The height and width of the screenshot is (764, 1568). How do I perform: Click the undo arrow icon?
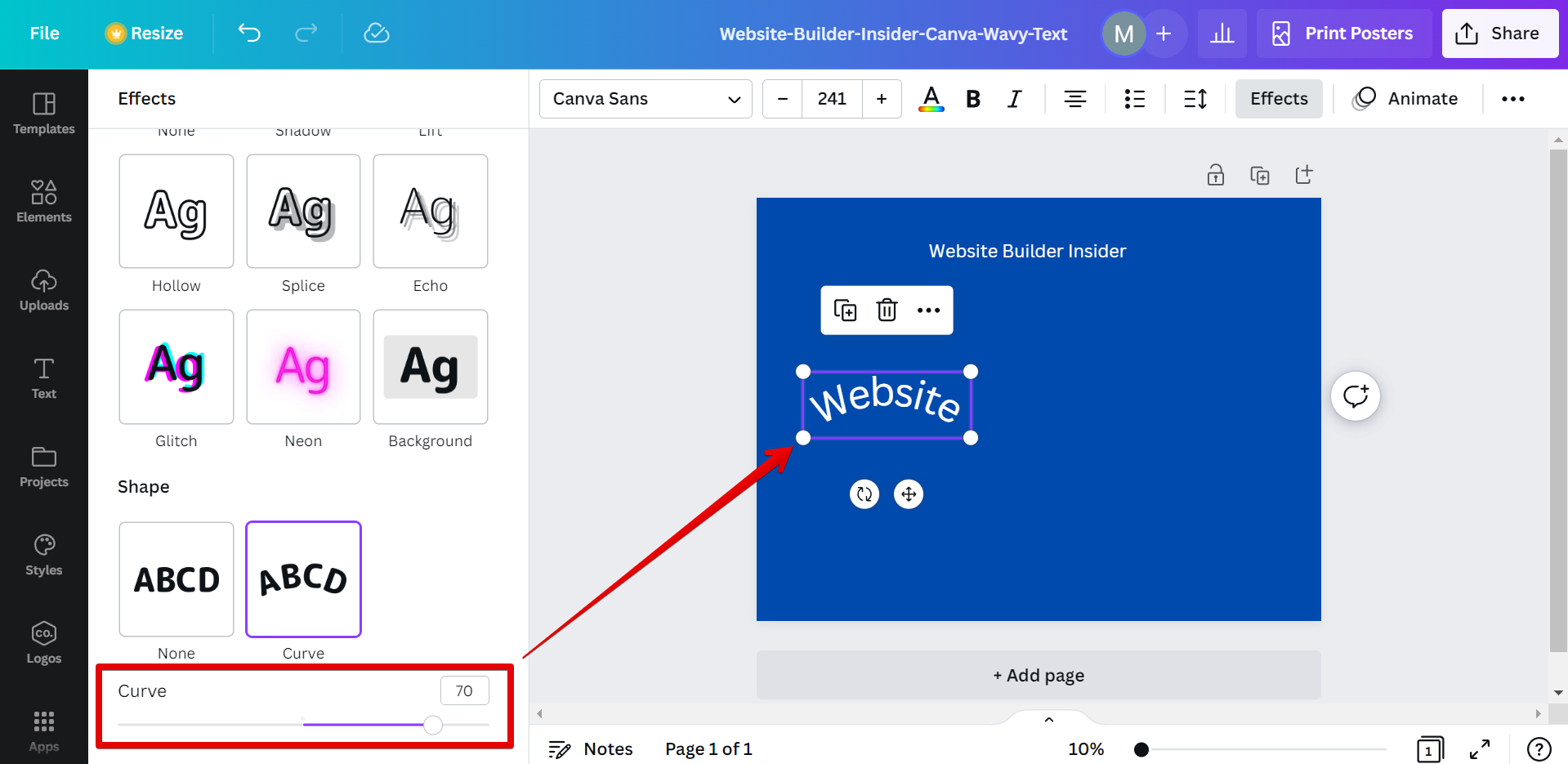(x=249, y=34)
